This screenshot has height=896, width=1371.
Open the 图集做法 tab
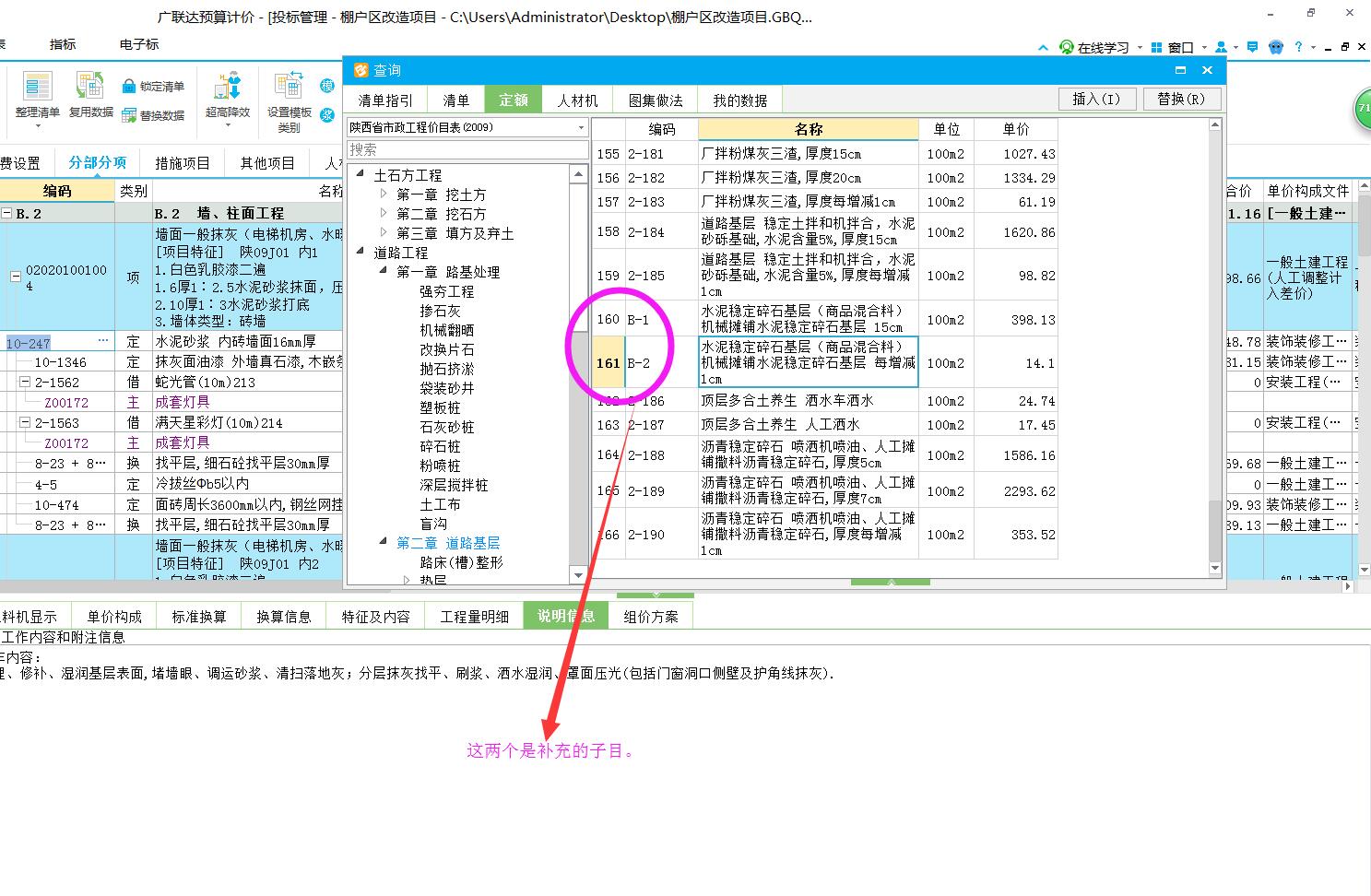[x=656, y=100]
